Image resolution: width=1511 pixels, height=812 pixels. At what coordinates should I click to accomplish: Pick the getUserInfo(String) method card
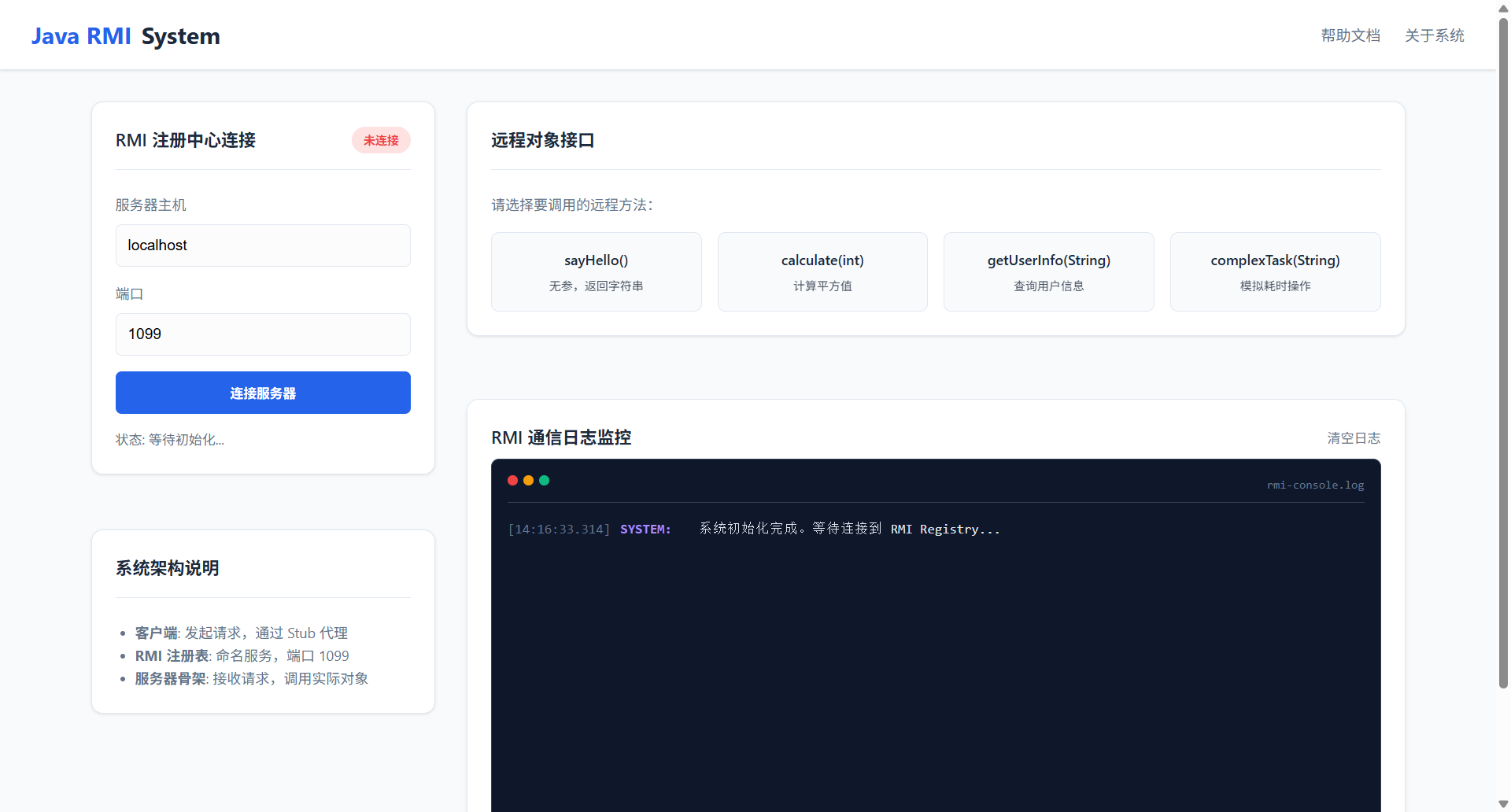pos(1048,271)
